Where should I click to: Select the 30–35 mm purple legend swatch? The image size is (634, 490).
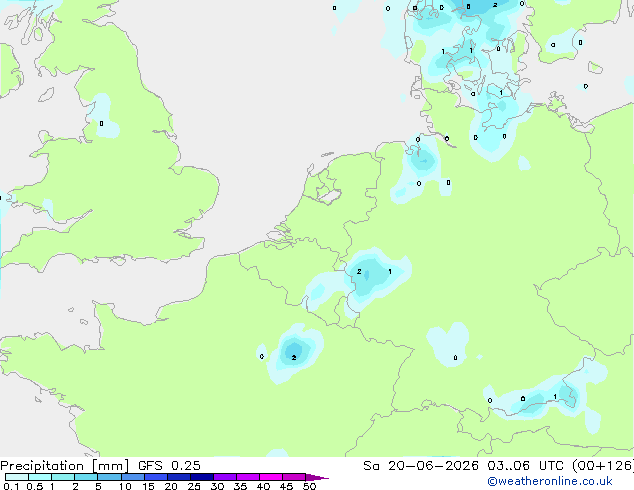coord(225,477)
